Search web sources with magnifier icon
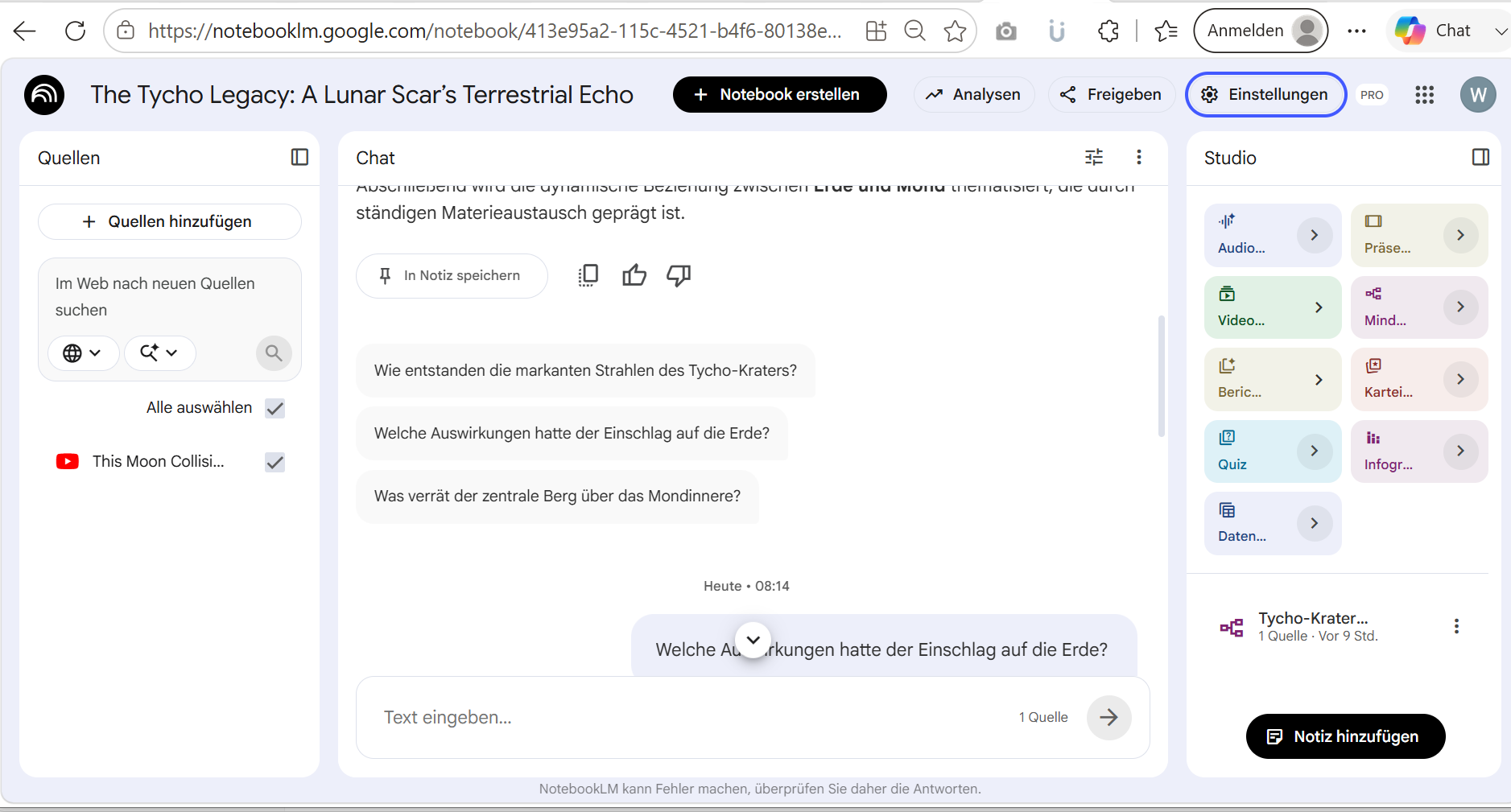This screenshot has width=1511, height=812. (274, 352)
